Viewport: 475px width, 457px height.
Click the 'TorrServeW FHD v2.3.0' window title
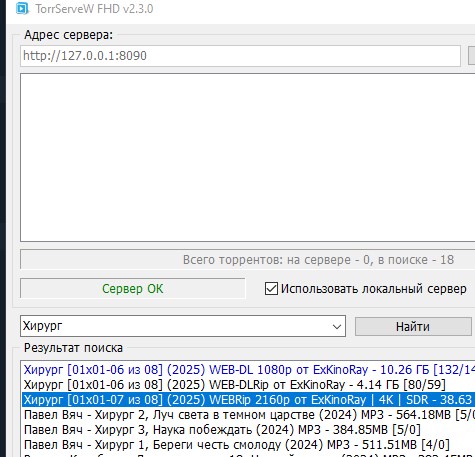click(94, 9)
